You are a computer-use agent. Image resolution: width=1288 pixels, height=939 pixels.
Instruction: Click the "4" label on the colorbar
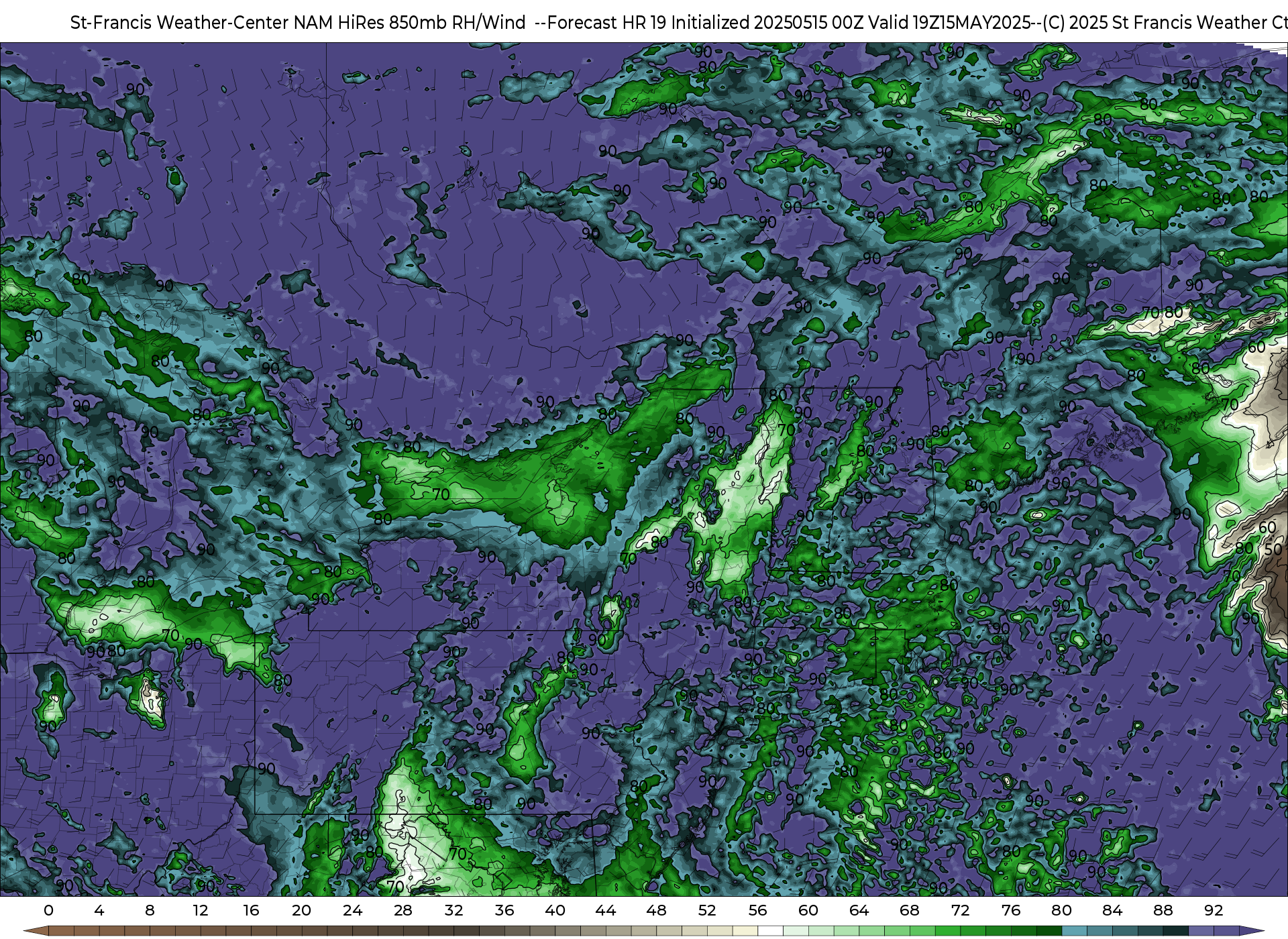coord(99,910)
